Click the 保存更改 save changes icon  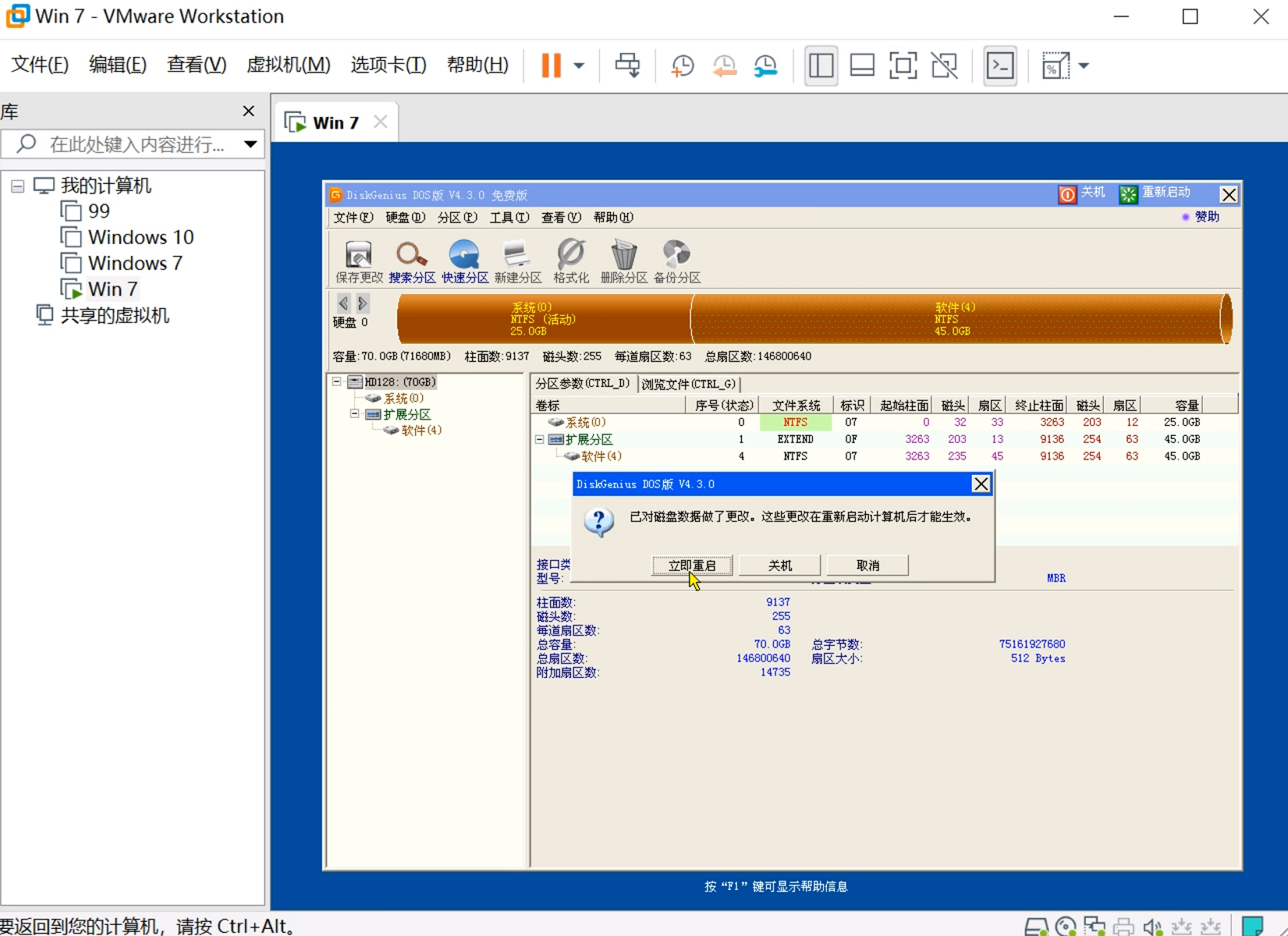pos(359,261)
